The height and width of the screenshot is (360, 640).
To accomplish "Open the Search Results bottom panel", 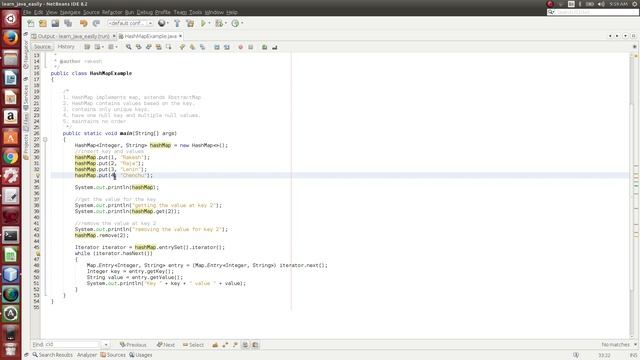I will (x=53, y=355).
